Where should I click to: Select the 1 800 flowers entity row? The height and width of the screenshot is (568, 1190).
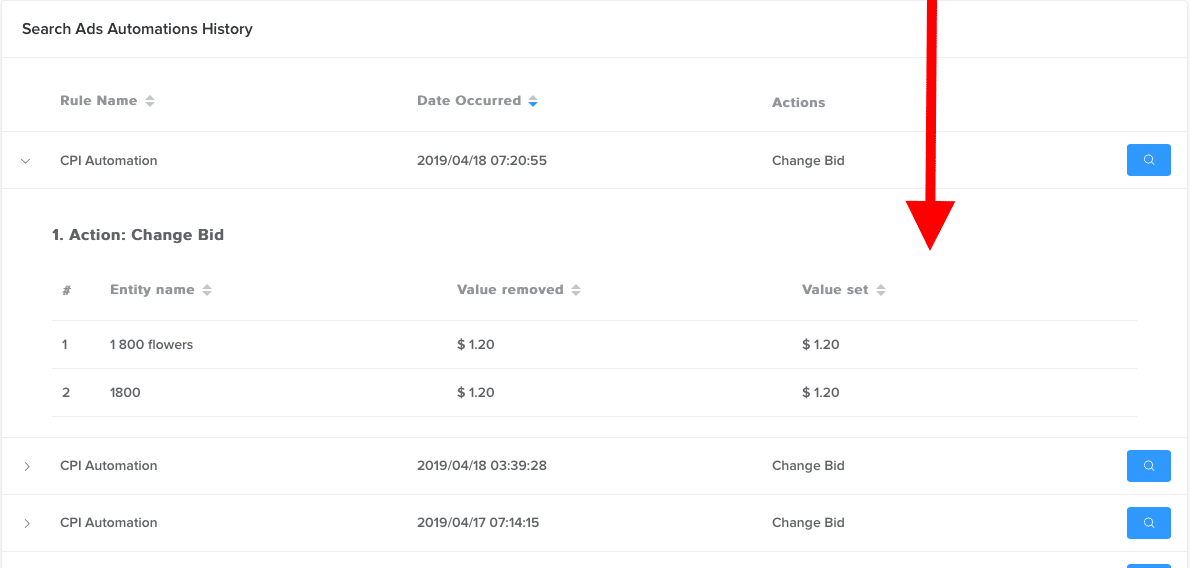click(x=594, y=345)
